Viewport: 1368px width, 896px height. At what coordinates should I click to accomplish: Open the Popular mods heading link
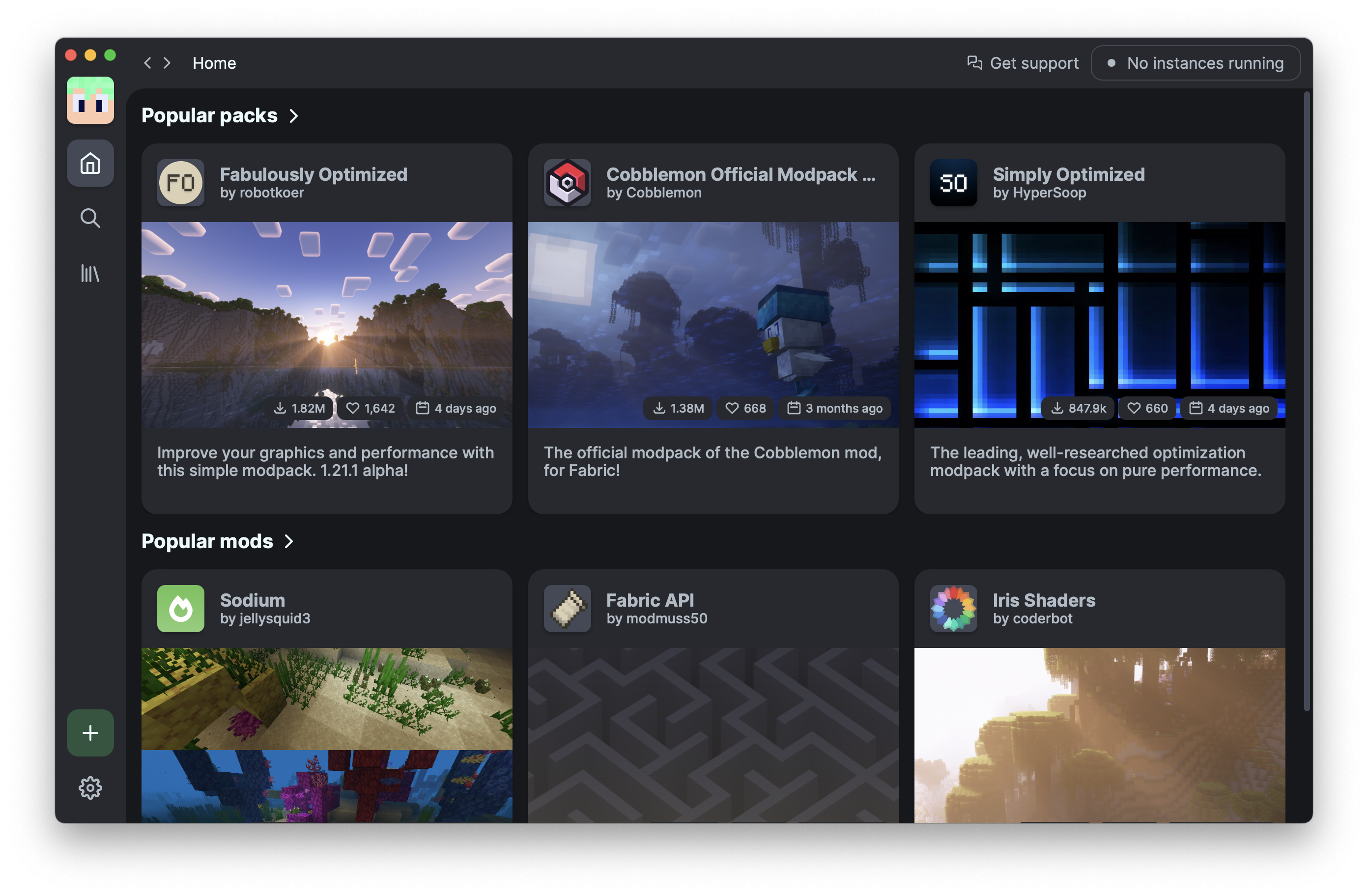pyautogui.click(x=207, y=541)
